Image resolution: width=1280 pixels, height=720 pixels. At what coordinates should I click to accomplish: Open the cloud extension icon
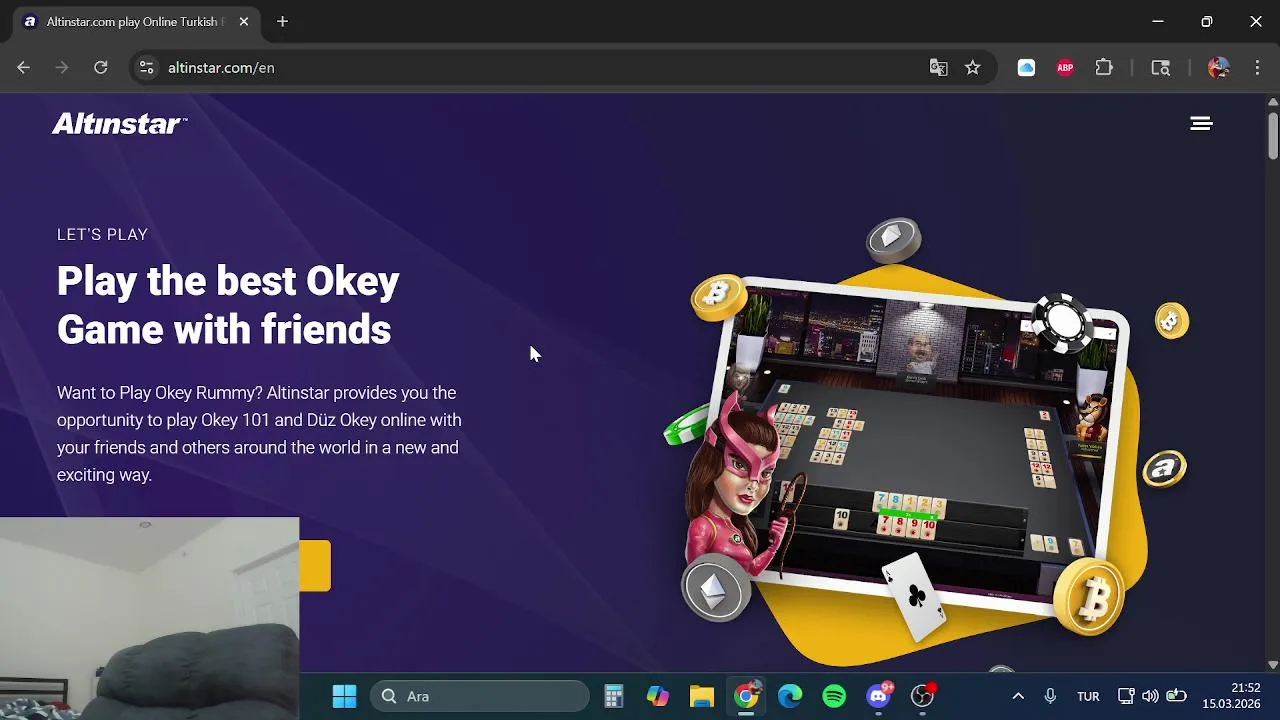point(1026,67)
